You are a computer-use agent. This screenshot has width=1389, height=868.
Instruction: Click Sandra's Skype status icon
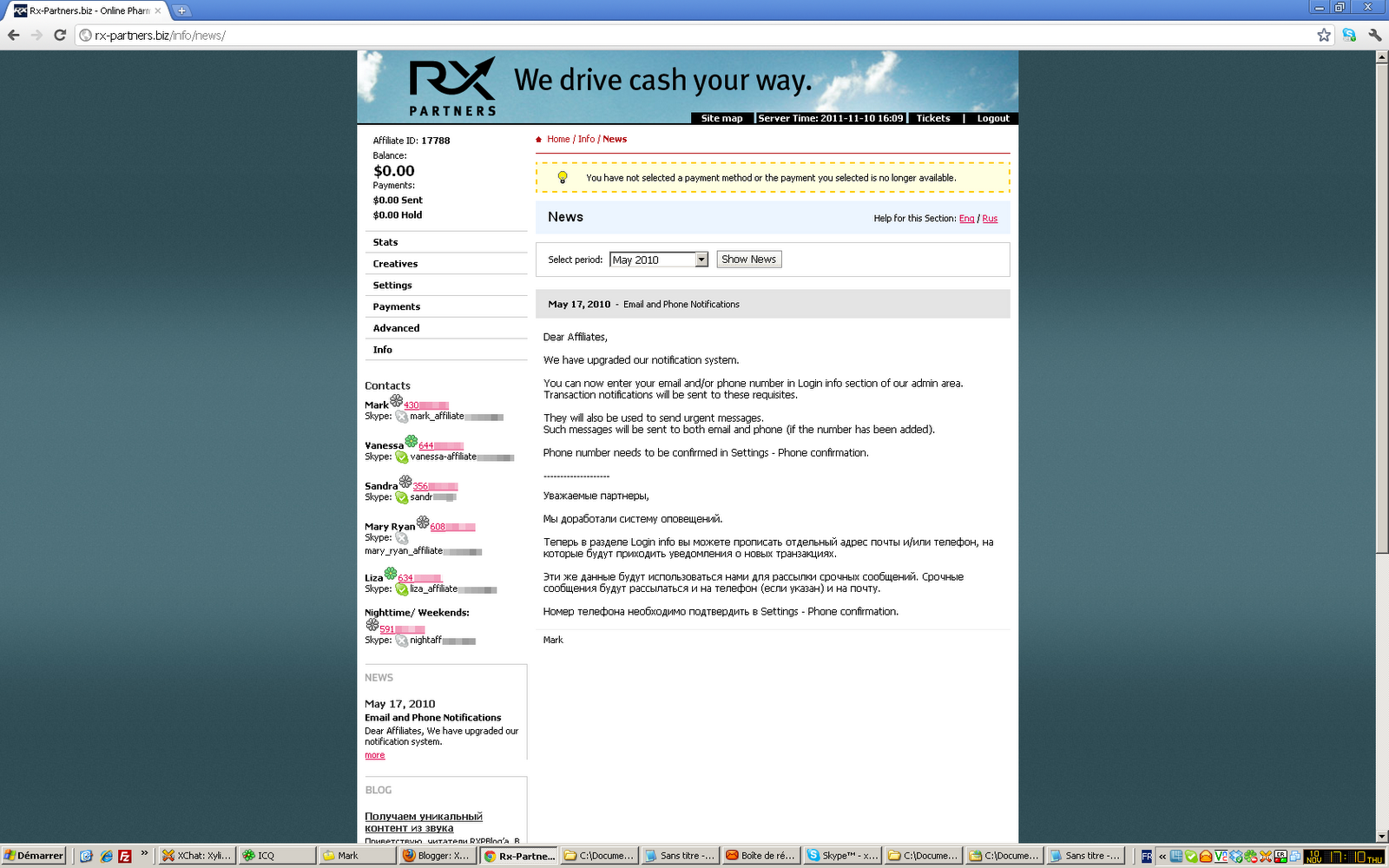pyautogui.click(x=402, y=497)
